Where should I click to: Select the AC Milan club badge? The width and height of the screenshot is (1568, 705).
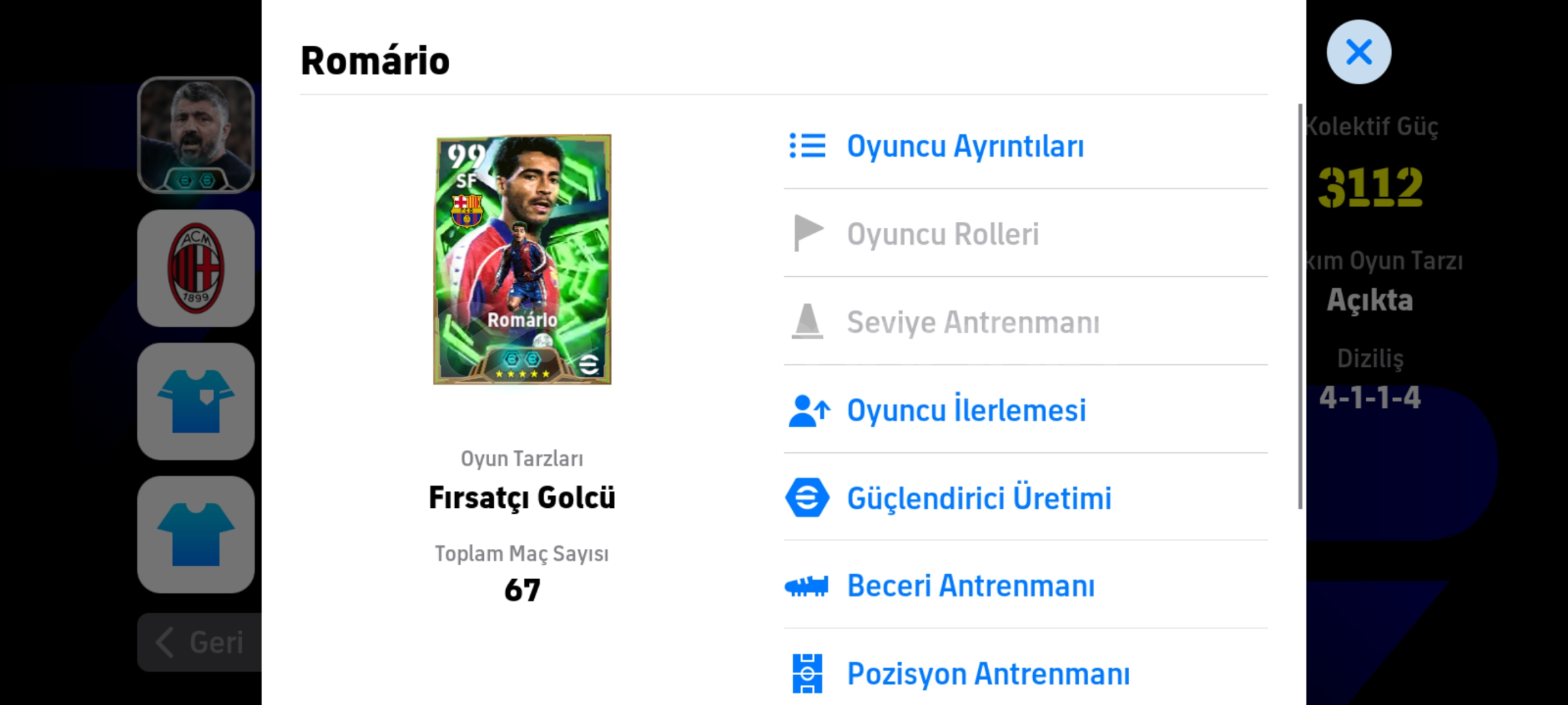(196, 268)
